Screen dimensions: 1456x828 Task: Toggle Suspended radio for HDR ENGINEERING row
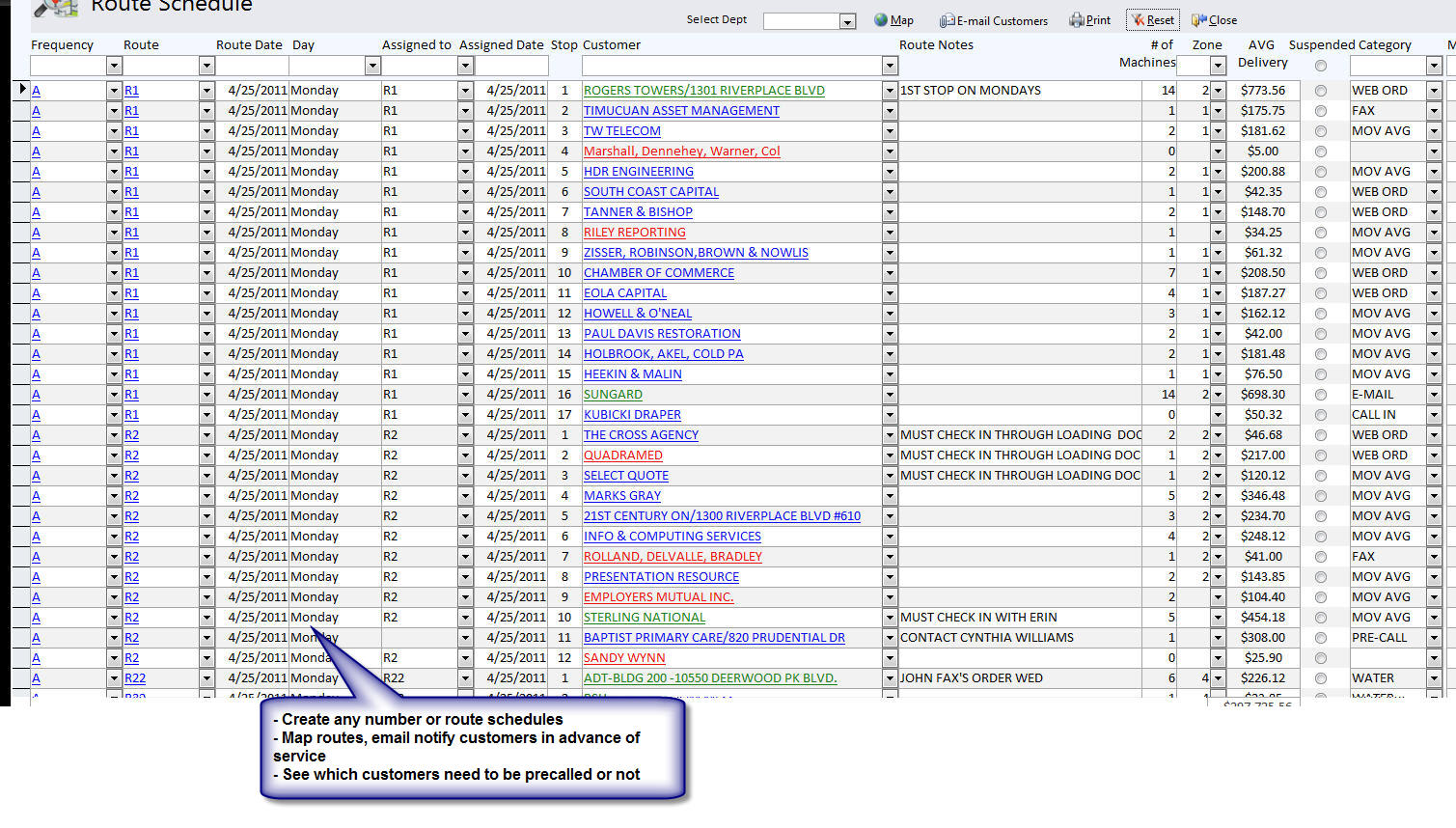click(1321, 172)
